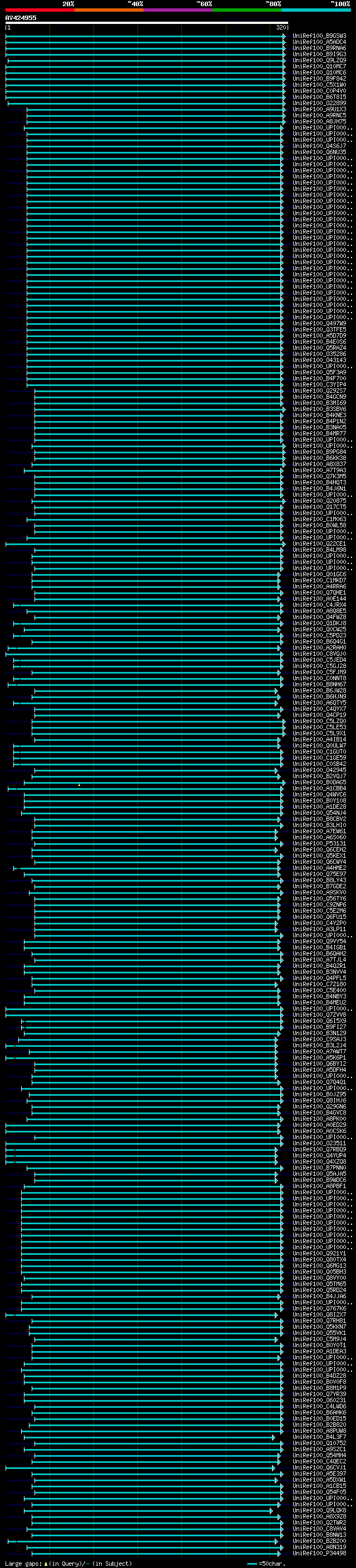Select the UniRef100_B9RNA6 label

319,48
